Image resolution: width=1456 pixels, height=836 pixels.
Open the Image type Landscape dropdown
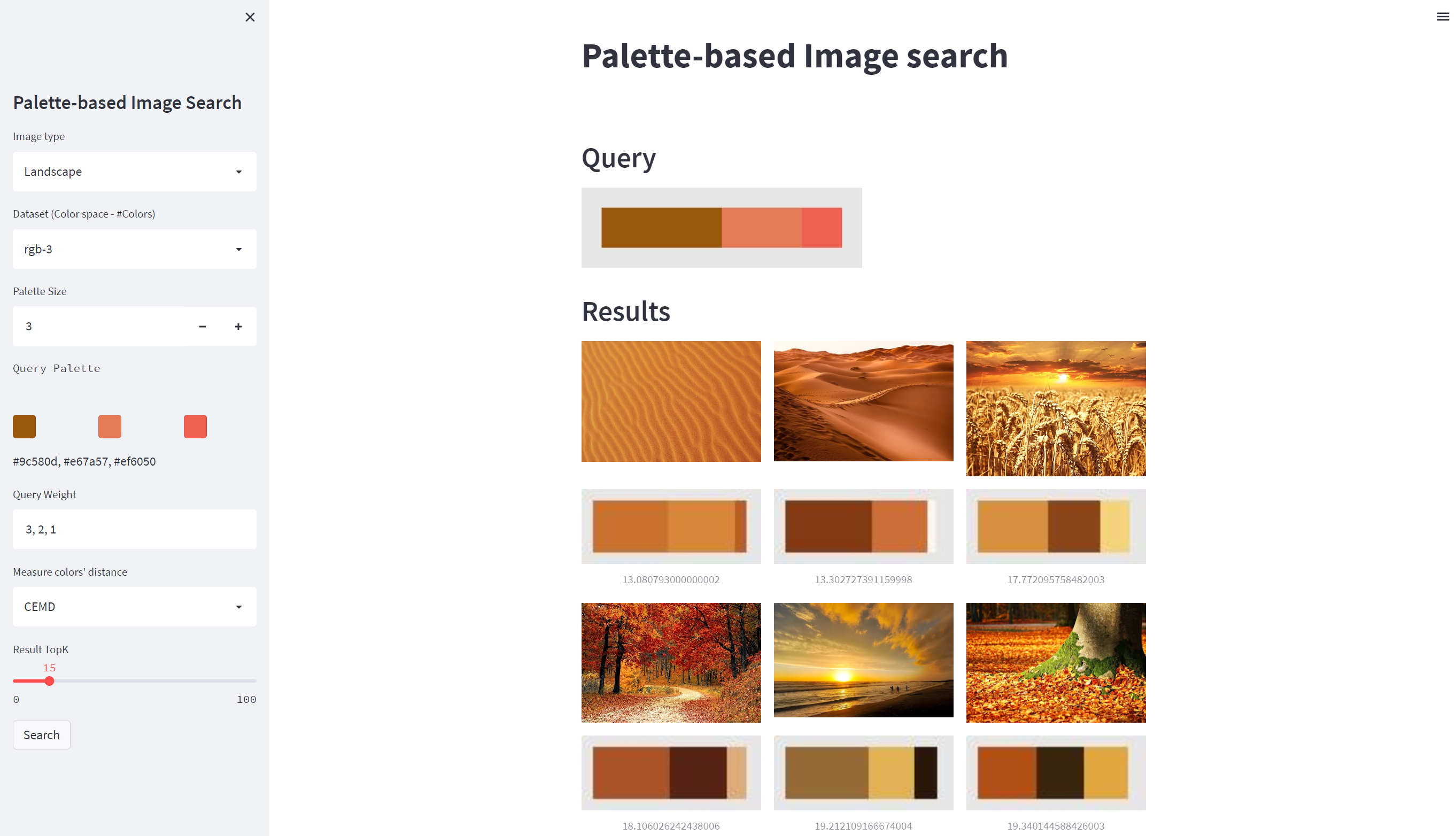(x=134, y=172)
